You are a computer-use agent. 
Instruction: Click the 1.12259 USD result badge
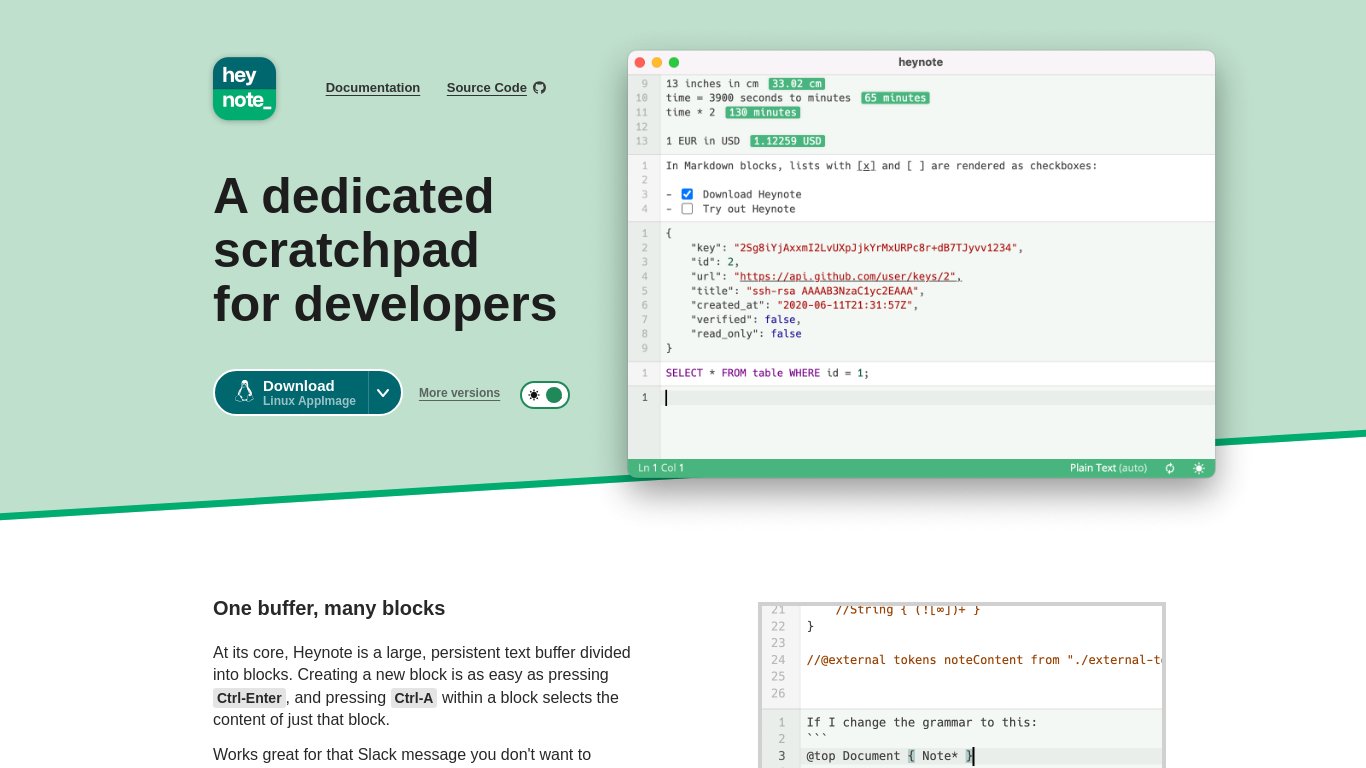(x=787, y=141)
